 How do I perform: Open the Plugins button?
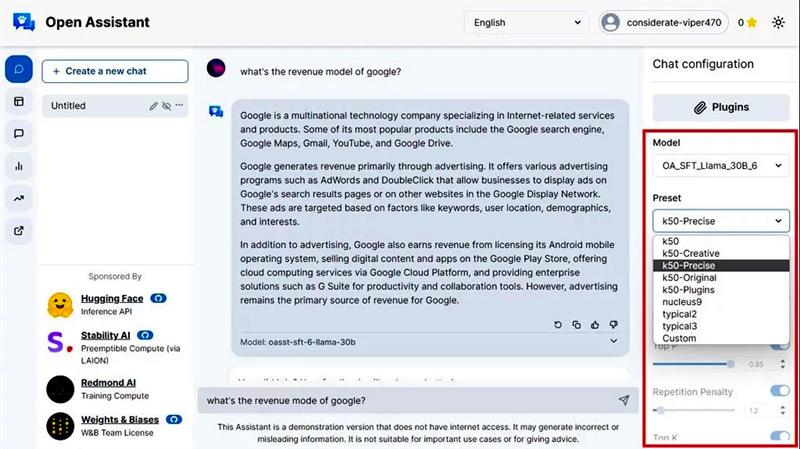720,107
